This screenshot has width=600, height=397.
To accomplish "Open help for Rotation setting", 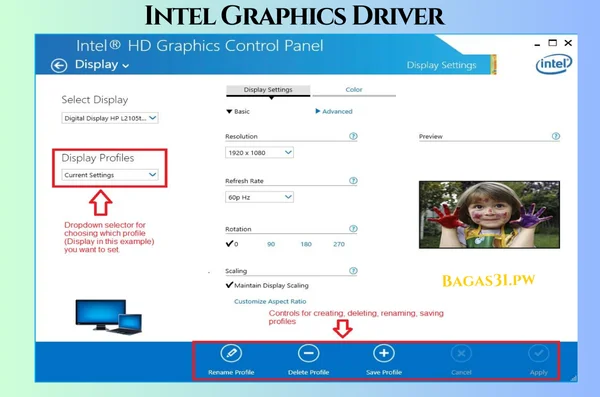I will [x=353, y=229].
